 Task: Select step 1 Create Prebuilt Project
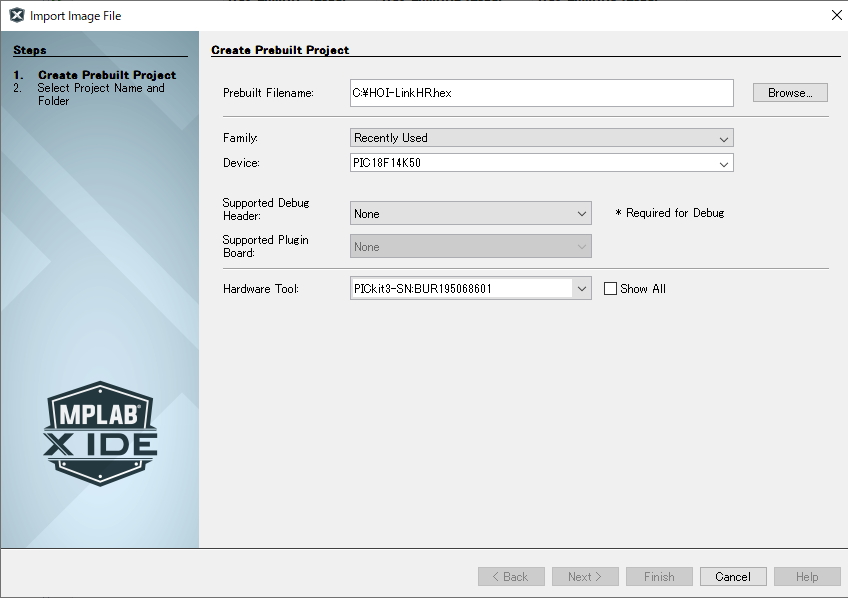[107, 75]
